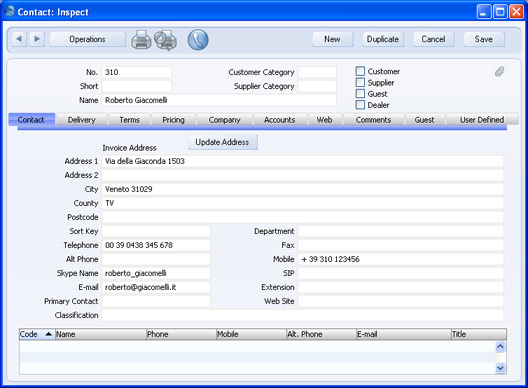Viewport: 528px width, 388px height.
Task: Click the Short field
Action: tap(136, 86)
